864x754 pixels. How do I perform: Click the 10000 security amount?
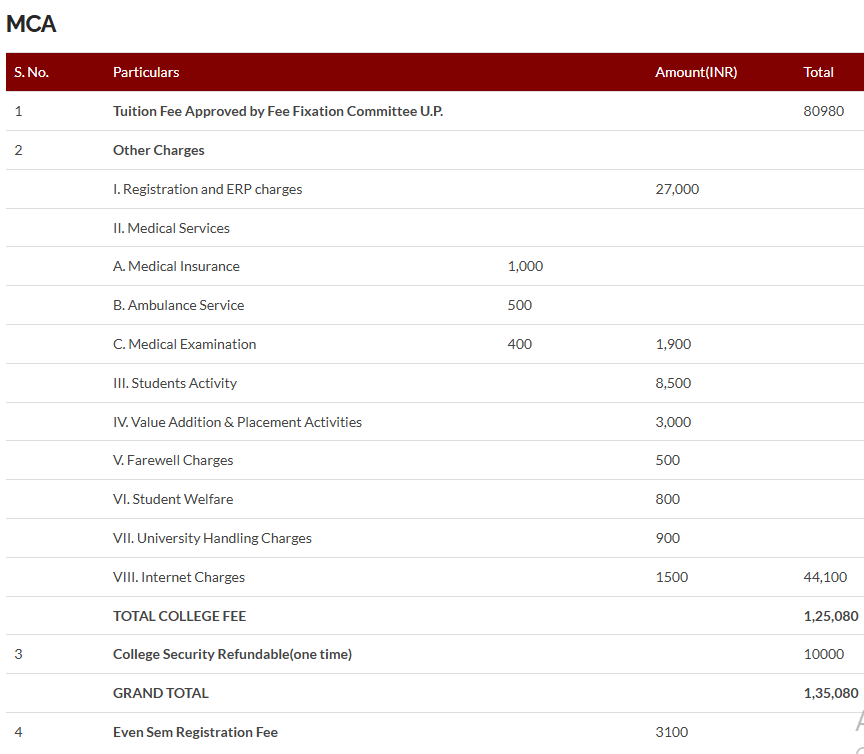(824, 654)
